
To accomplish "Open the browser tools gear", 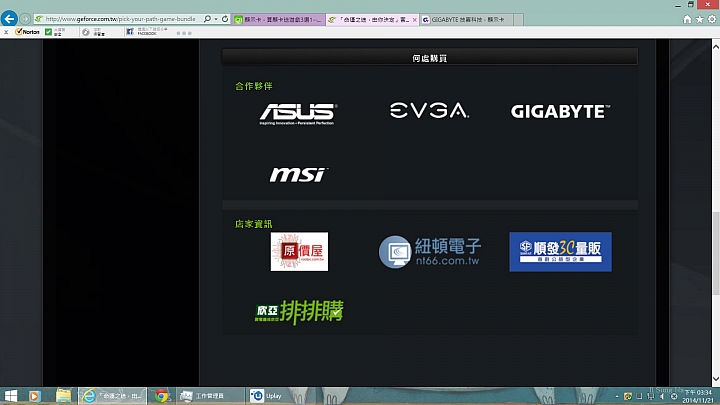I will [712, 19].
